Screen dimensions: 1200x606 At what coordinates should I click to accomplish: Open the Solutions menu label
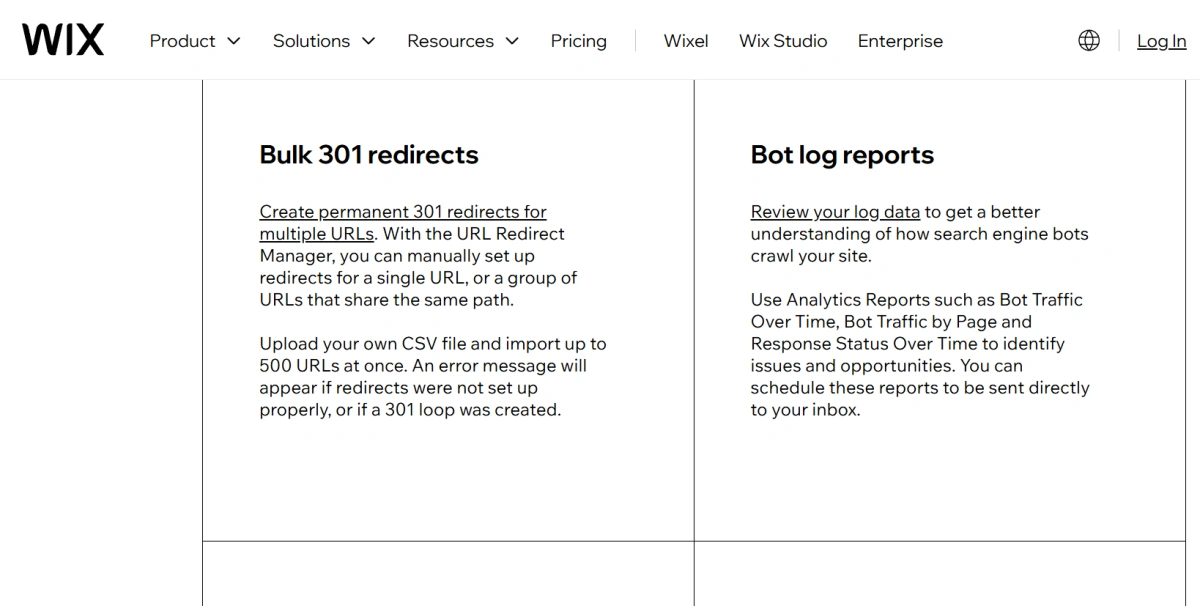[x=311, y=41]
